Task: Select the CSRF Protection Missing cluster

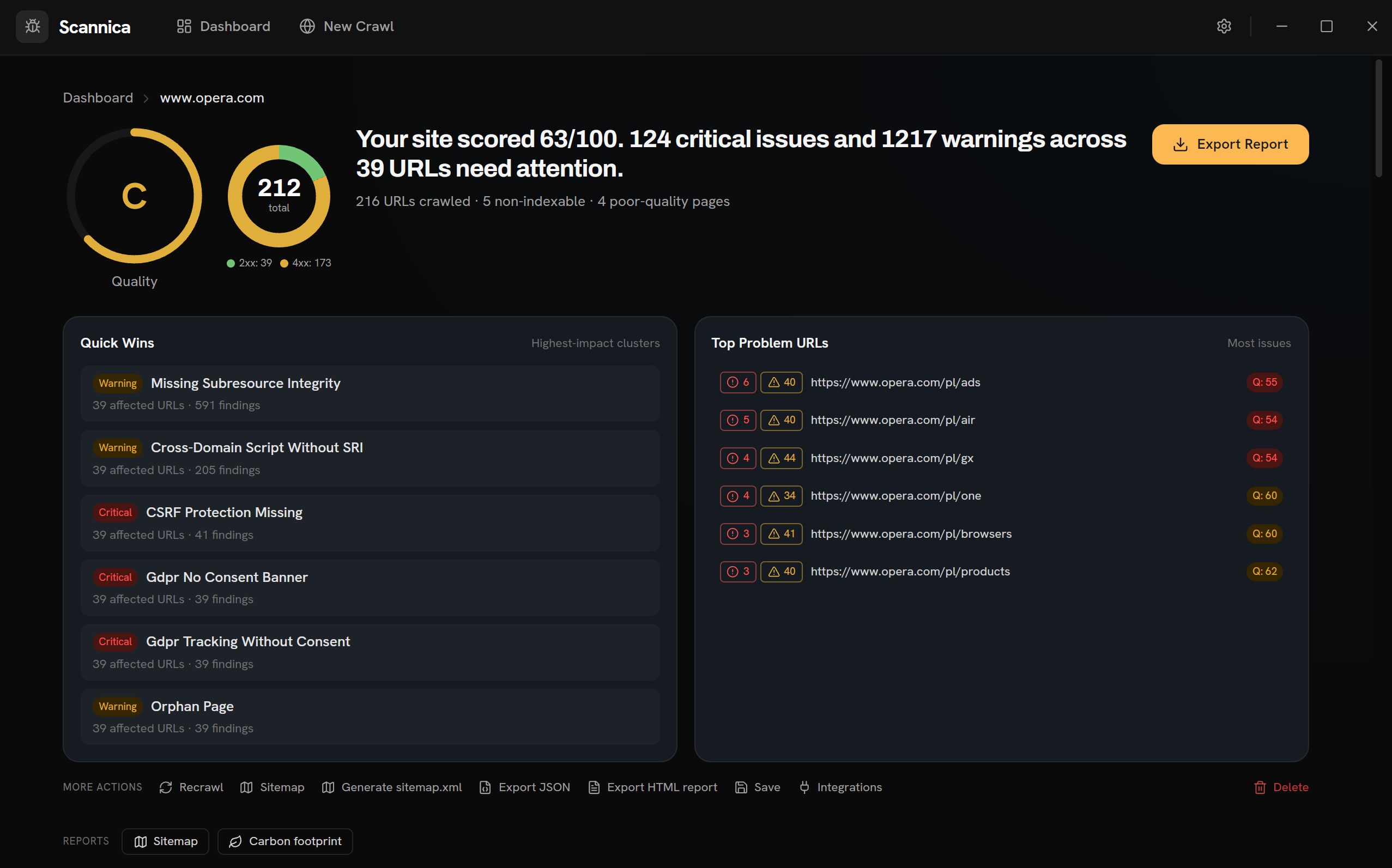Action: [x=371, y=523]
